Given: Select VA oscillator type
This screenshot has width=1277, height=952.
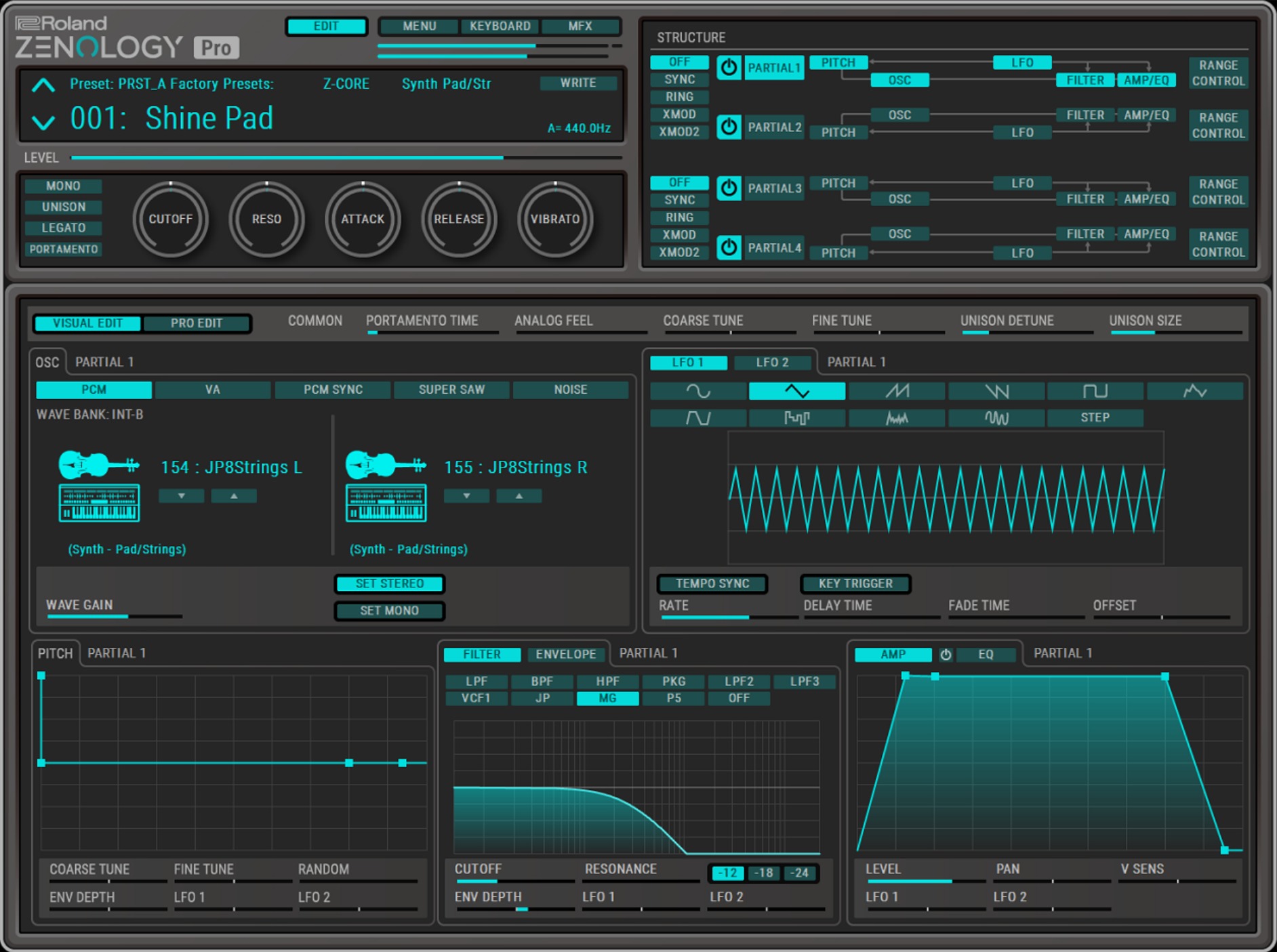Looking at the screenshot, I should coord(213,390).
